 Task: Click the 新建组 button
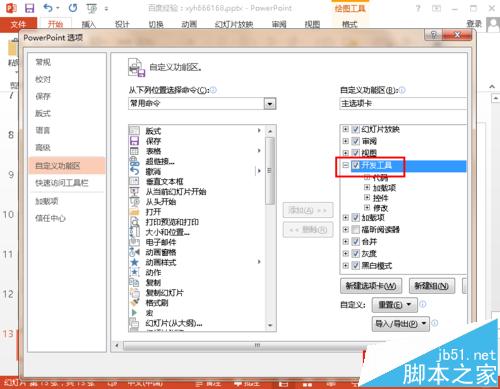point(432,286)
